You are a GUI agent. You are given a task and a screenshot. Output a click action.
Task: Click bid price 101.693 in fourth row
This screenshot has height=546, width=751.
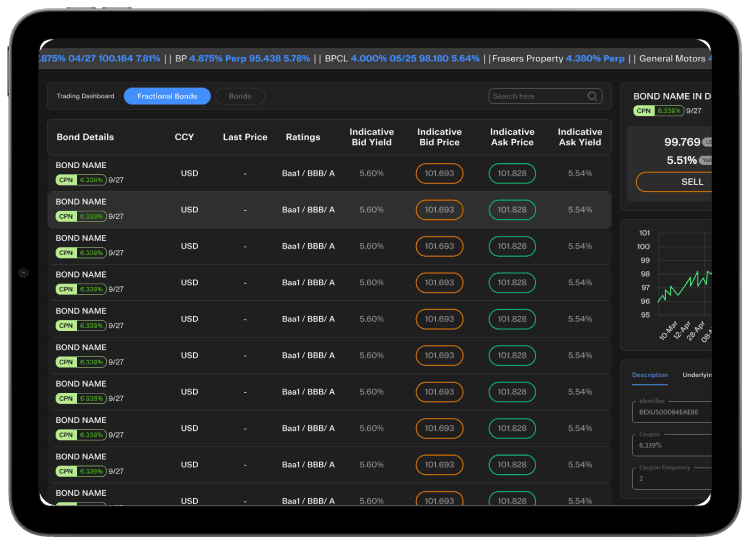pyautogui.click(x=439, y=283)
